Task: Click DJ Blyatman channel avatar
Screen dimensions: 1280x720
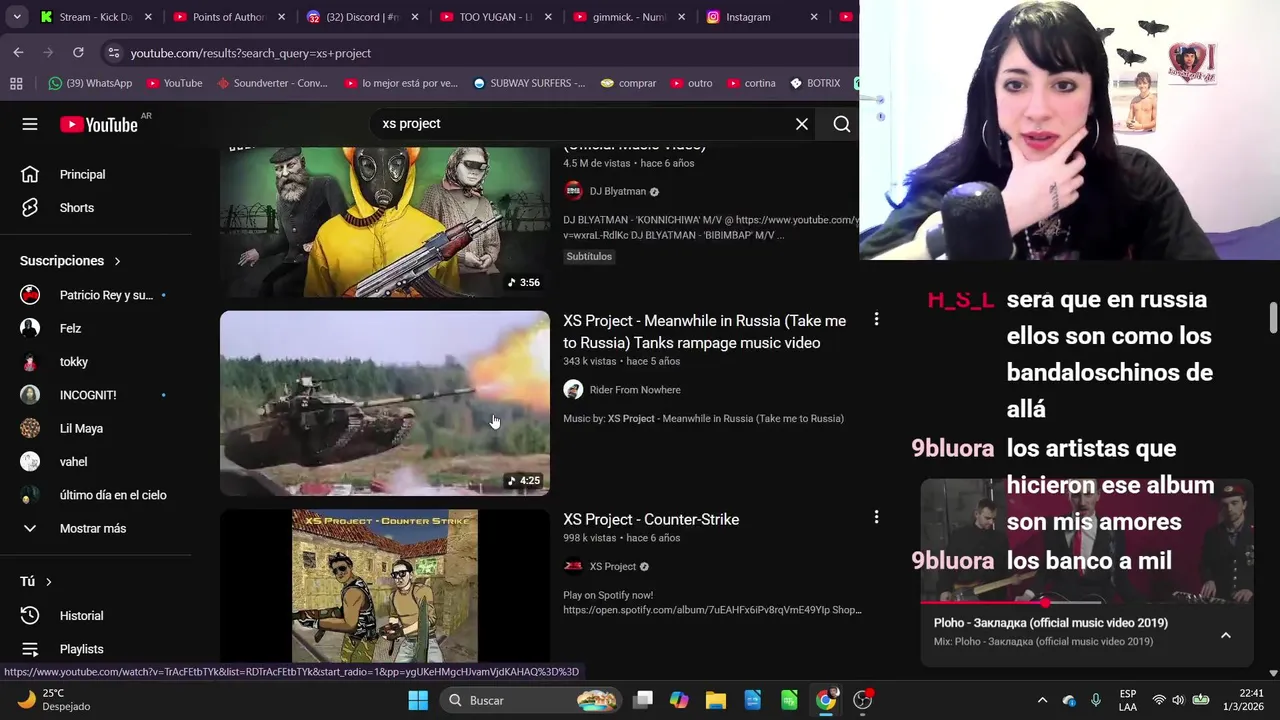Action: (x=573, y=191)
